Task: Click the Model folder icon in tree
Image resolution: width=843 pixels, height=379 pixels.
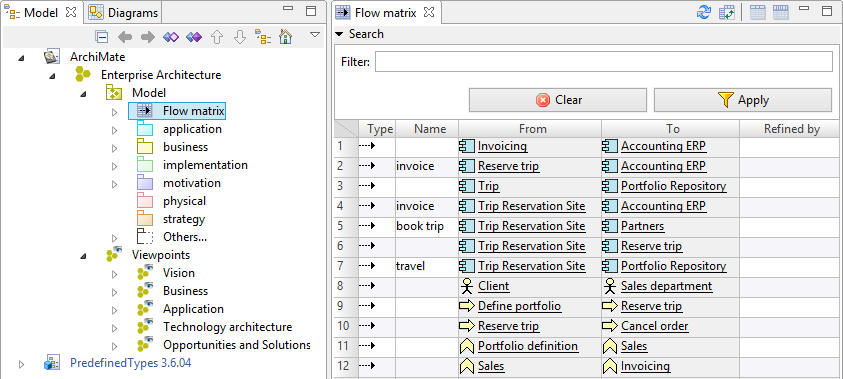Action: pos(115,93)
